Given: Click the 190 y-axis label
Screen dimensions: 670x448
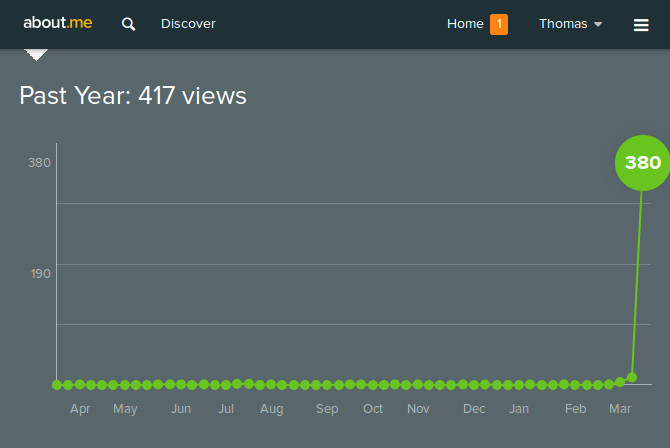Looking at the screenshot, I should [x=41, y=274].
